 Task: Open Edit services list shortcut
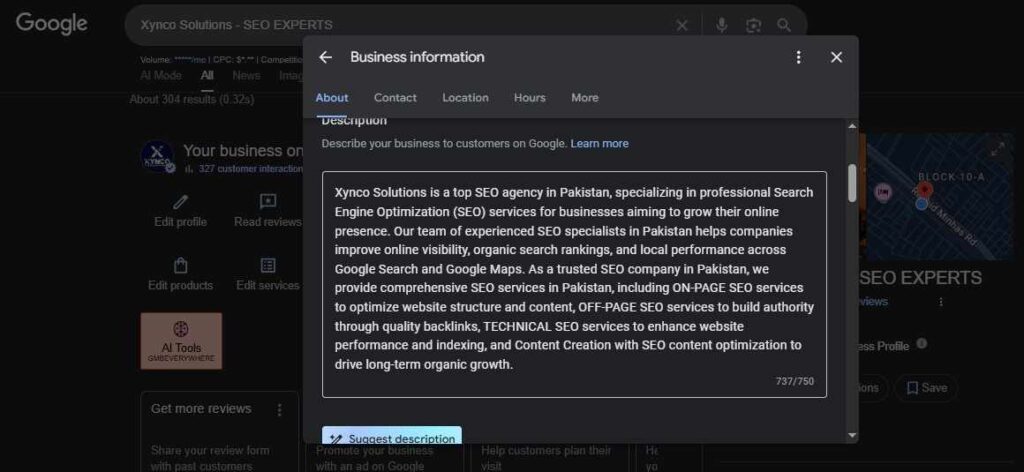pos(268,275)
